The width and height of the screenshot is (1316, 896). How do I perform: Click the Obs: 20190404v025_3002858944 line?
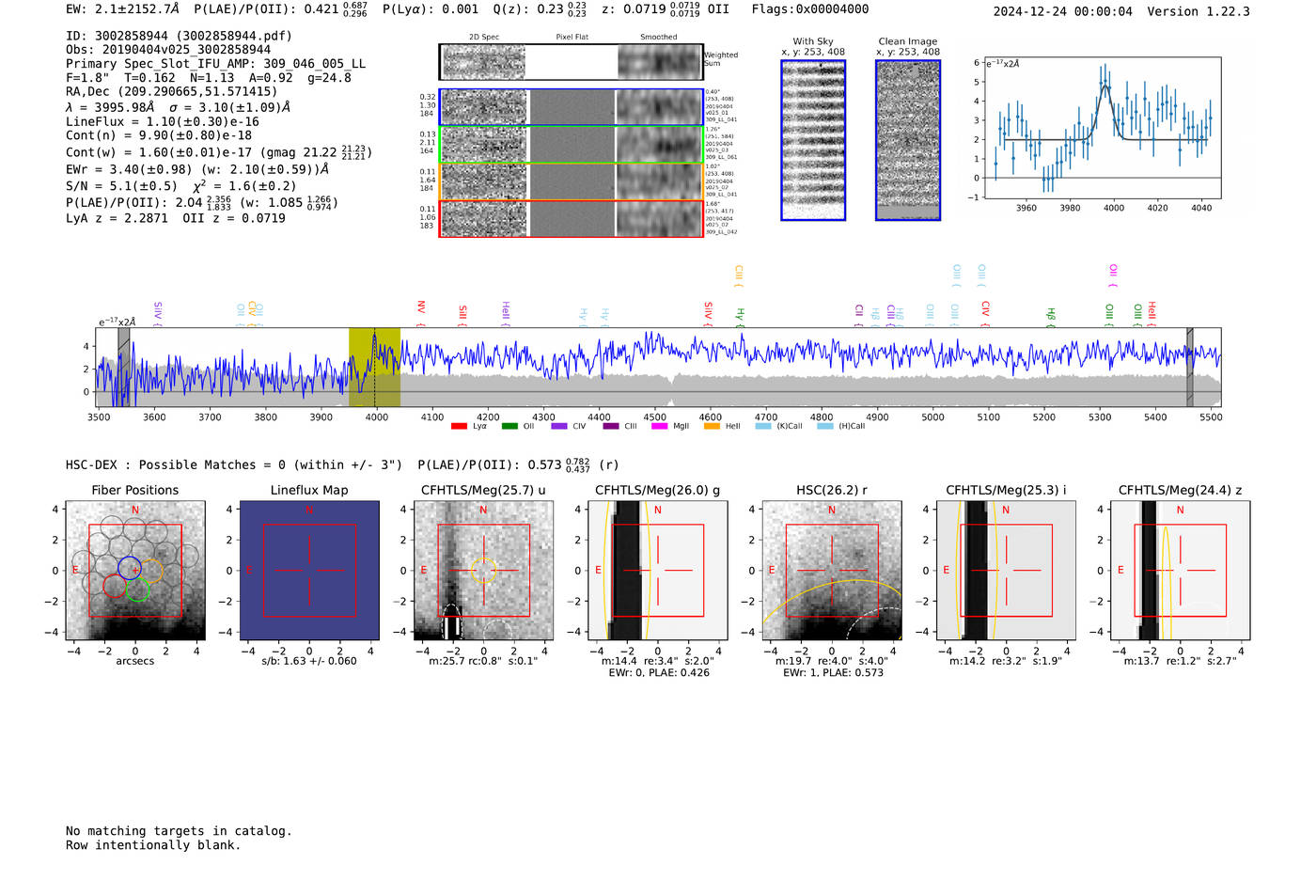(168, 50)
